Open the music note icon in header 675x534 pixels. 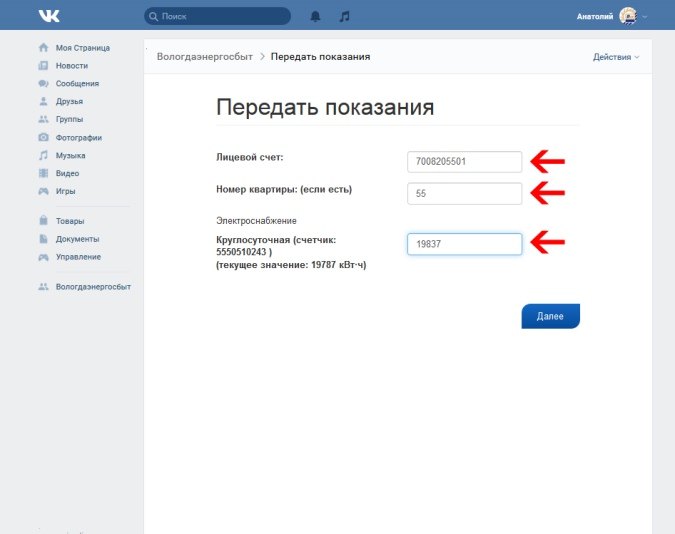[x=344, y=16]
